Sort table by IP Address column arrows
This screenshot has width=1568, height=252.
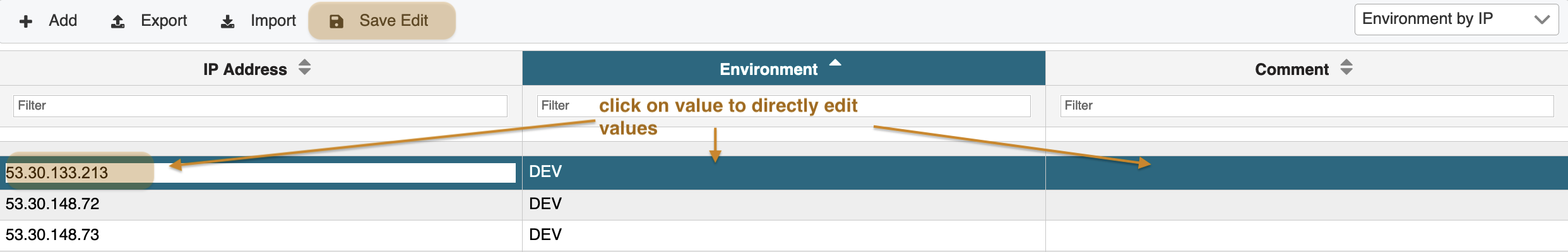click(305, 67)
